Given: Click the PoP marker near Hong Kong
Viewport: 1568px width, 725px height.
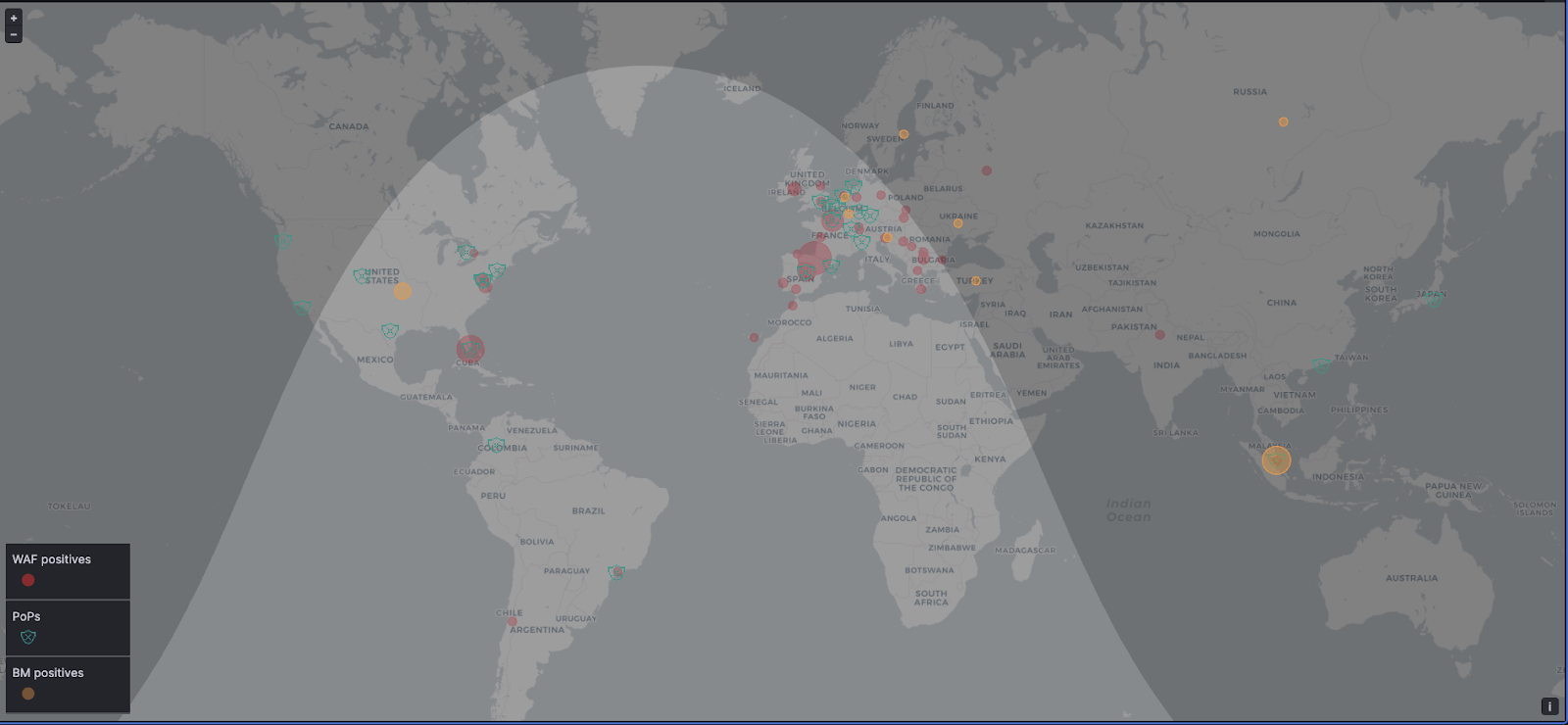Looking at the screenshot, I should click(1321, 366).
